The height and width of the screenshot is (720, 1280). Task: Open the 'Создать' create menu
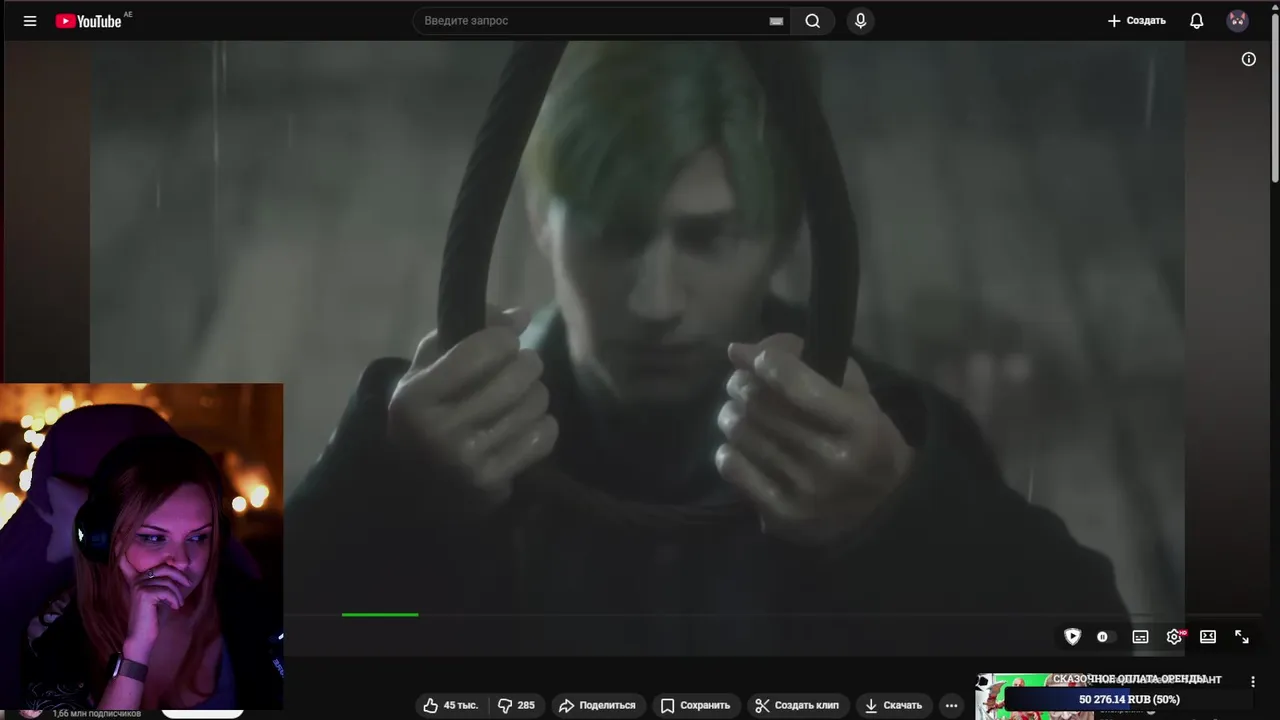pos(1137,21)
